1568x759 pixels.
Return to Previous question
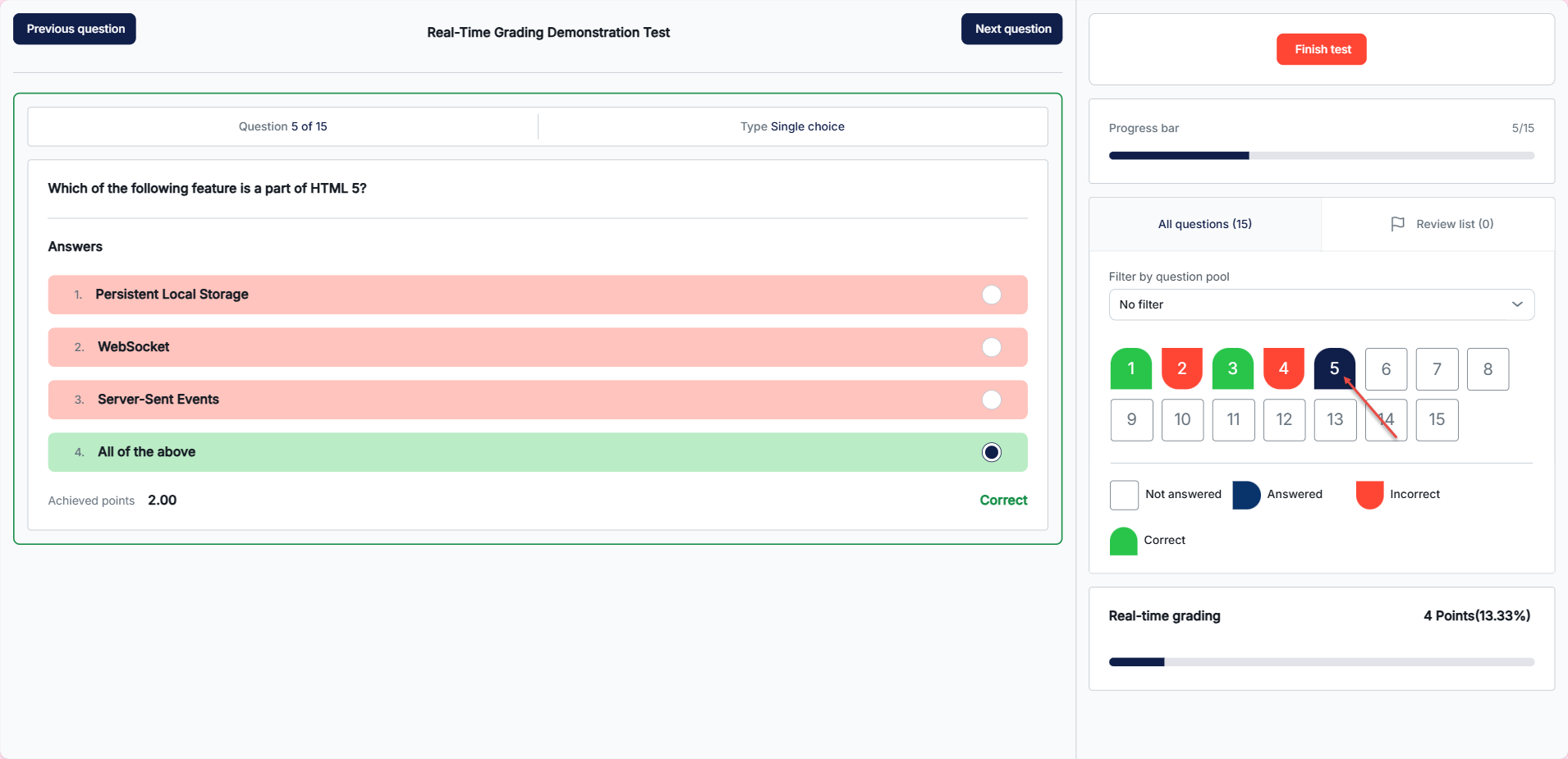pos(75,29)
